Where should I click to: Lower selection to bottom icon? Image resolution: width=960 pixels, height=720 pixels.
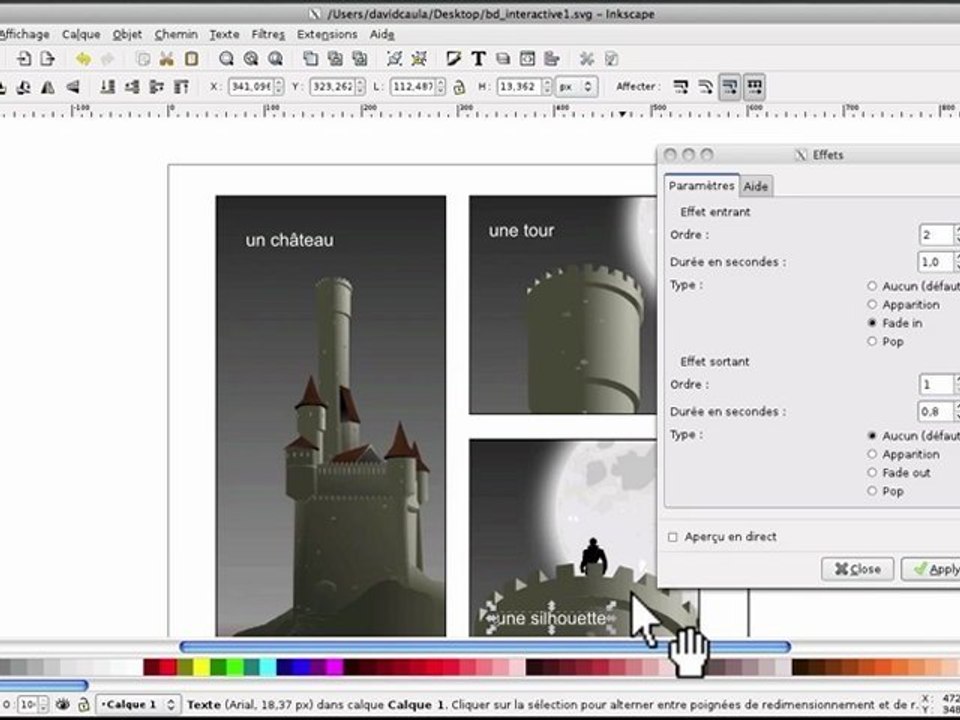point(108,87)
